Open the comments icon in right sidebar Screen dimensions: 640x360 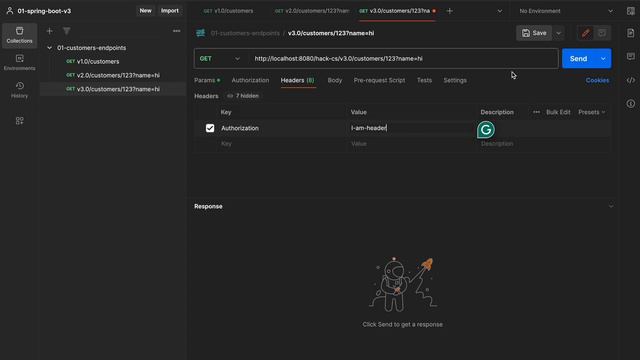tap(631, 56)
